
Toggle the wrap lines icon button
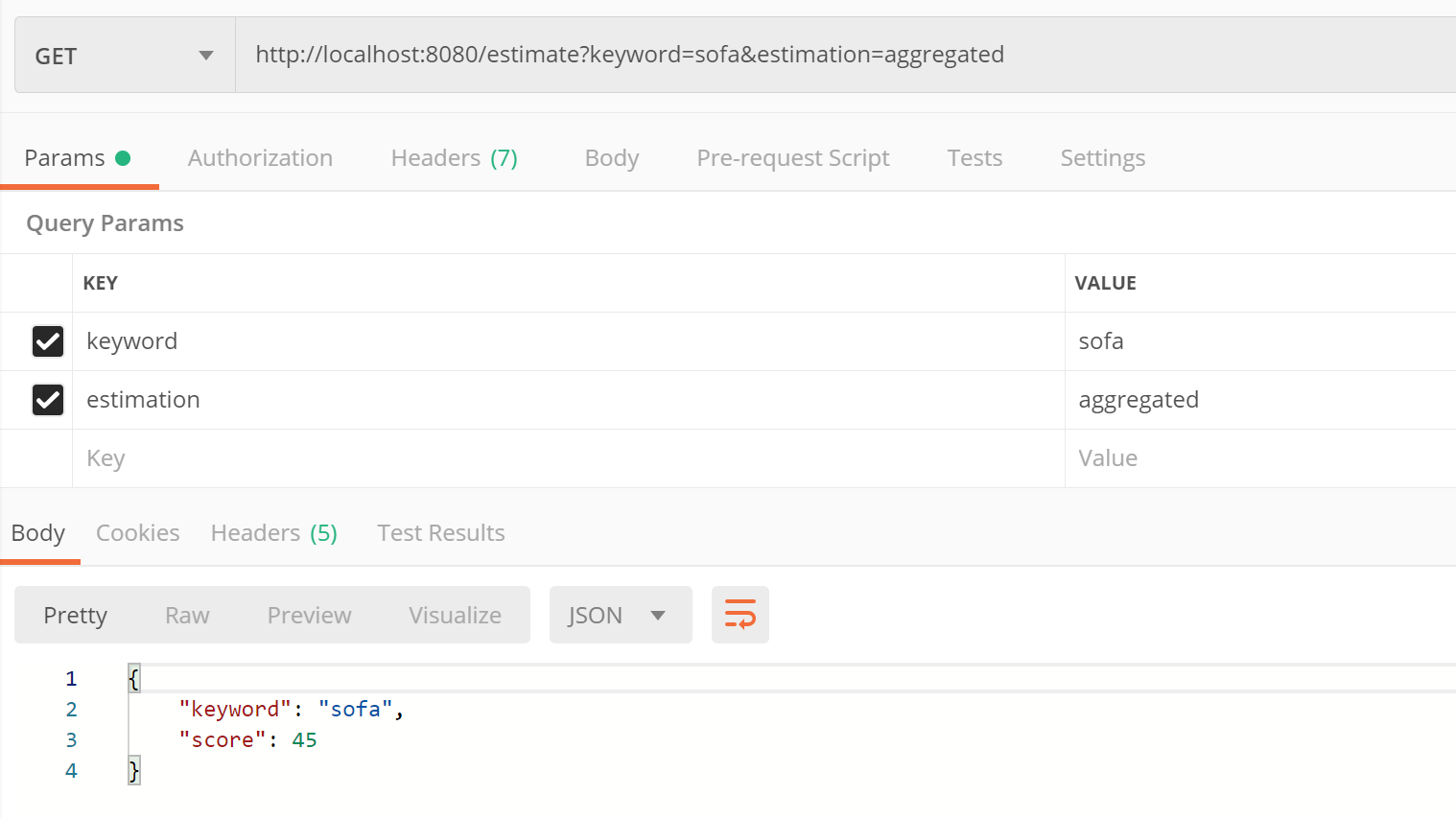pyautogui.click(x=740, y=615)
